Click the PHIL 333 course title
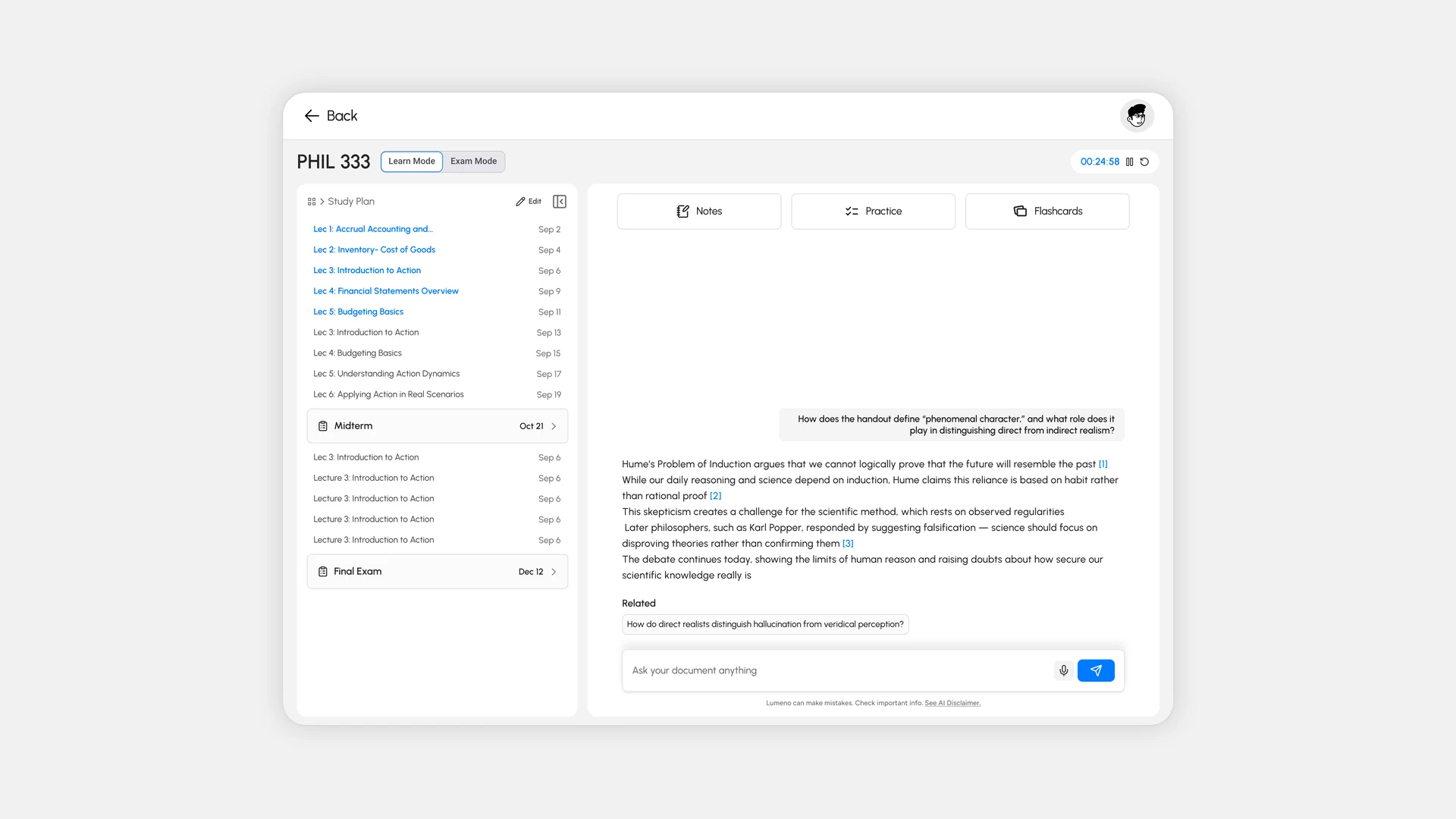Image resolution: width=1456 pixels, height=819 pixels. pos(334,162)
